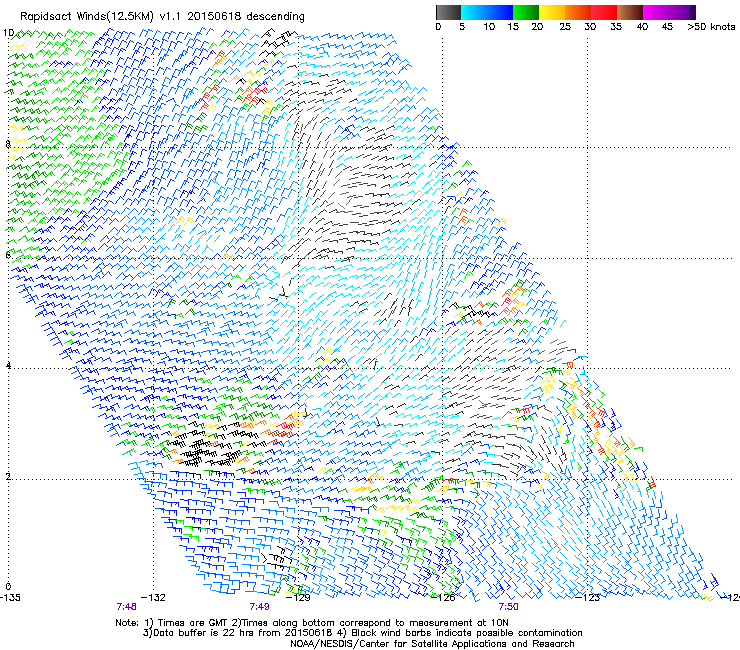Click the latitude '10' axis label
740x650 pixels.
click(x=8, y=33)
